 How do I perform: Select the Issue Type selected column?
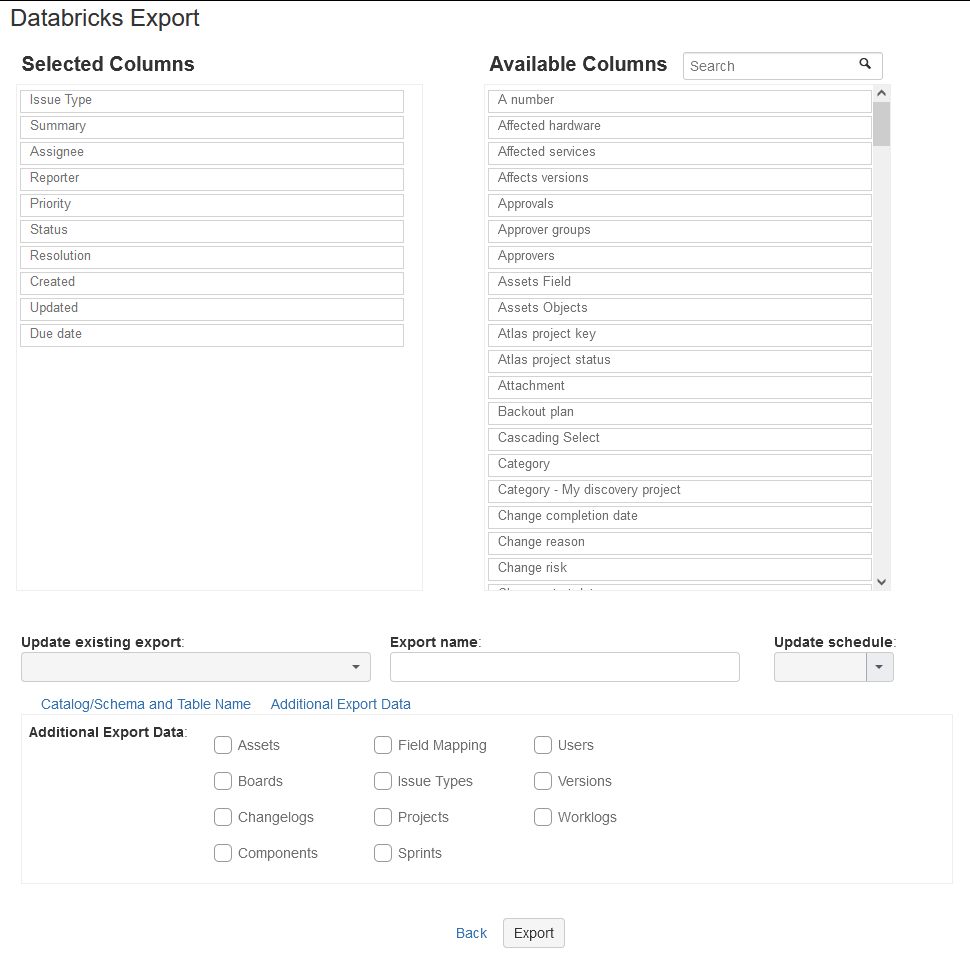212,101
